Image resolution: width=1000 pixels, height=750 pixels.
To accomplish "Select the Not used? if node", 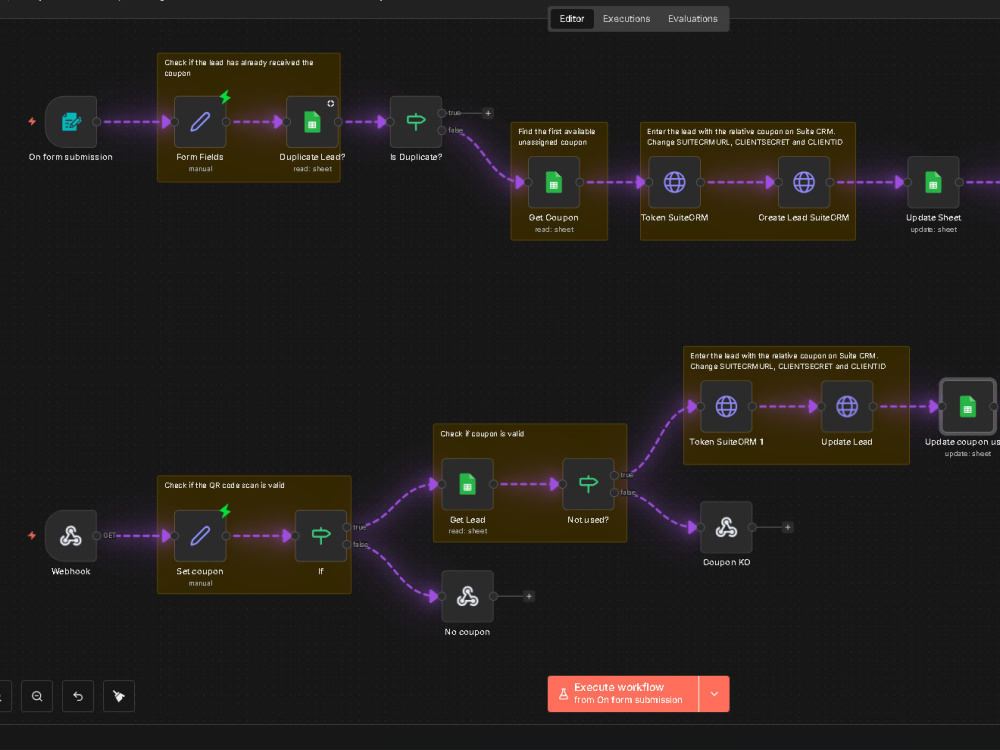I will [588, 484].
